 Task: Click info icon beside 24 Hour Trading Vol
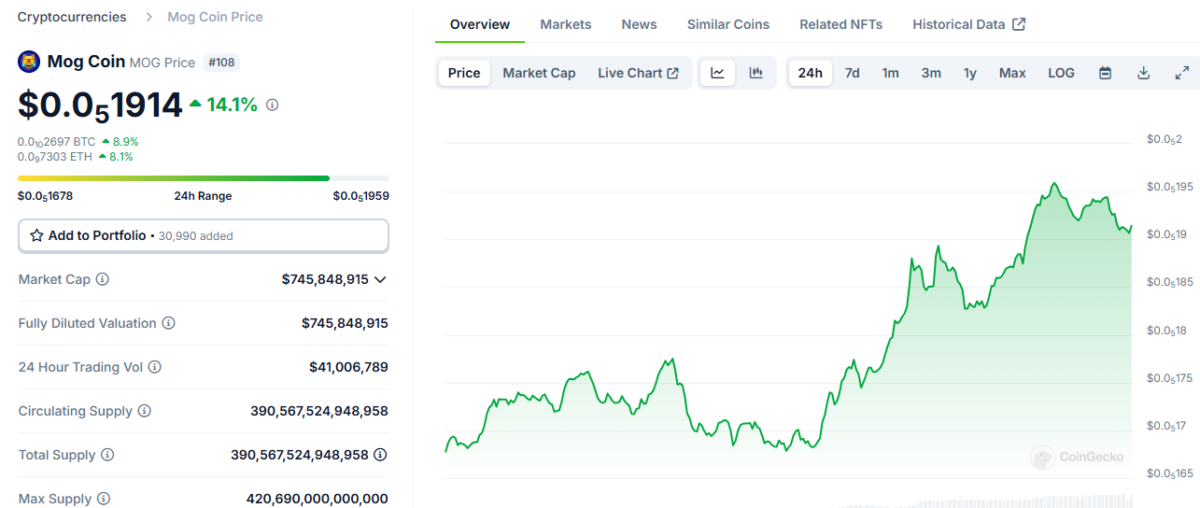(x=155, y=367)
